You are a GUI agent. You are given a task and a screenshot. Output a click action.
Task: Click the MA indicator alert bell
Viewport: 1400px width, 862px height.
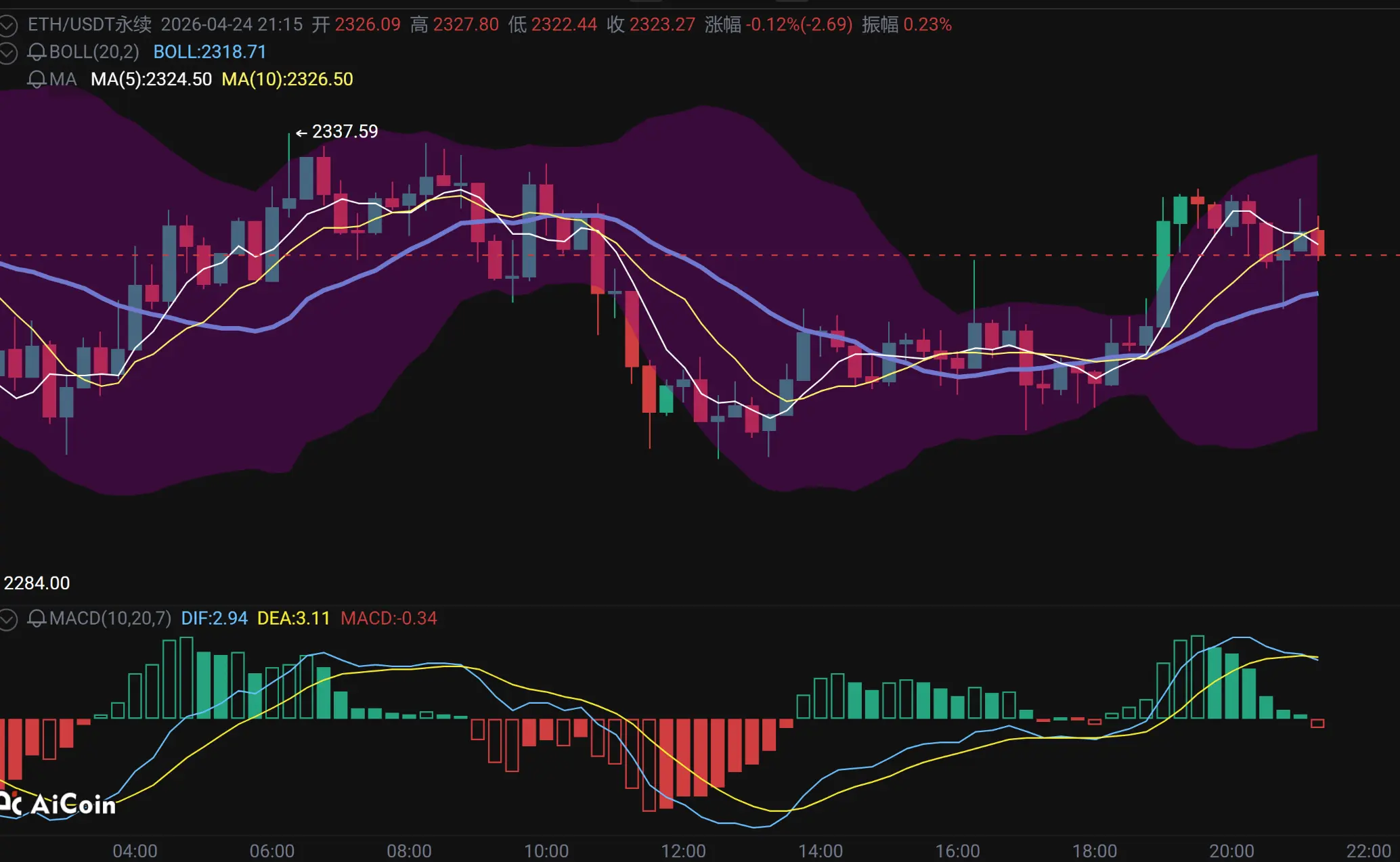37,80
